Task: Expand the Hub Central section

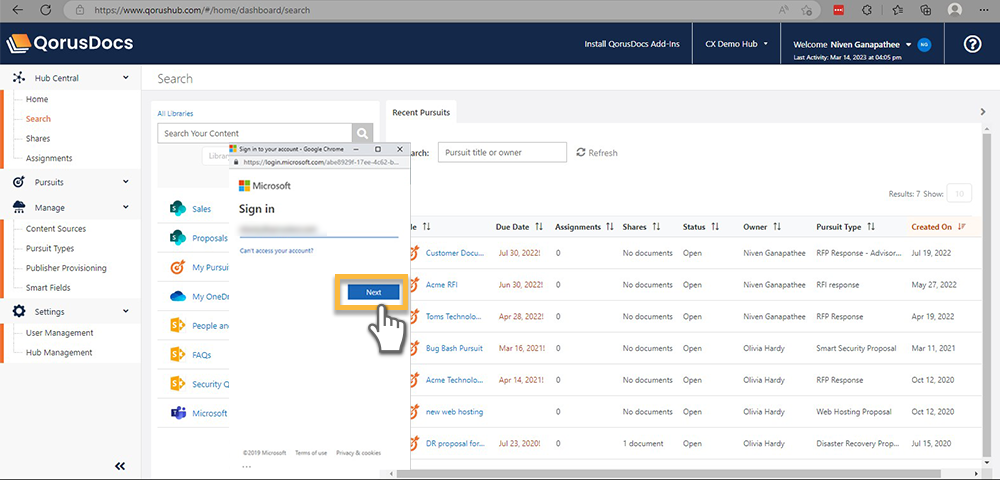Action: coord(126,78)
